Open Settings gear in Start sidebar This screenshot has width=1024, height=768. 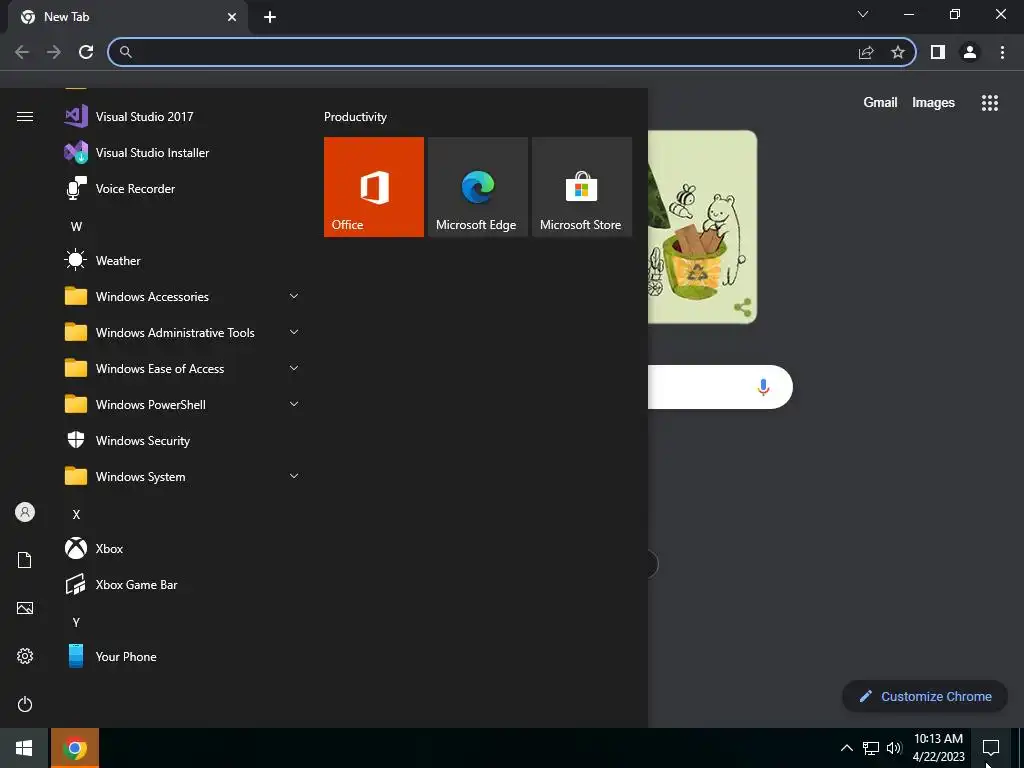point(25,656)
